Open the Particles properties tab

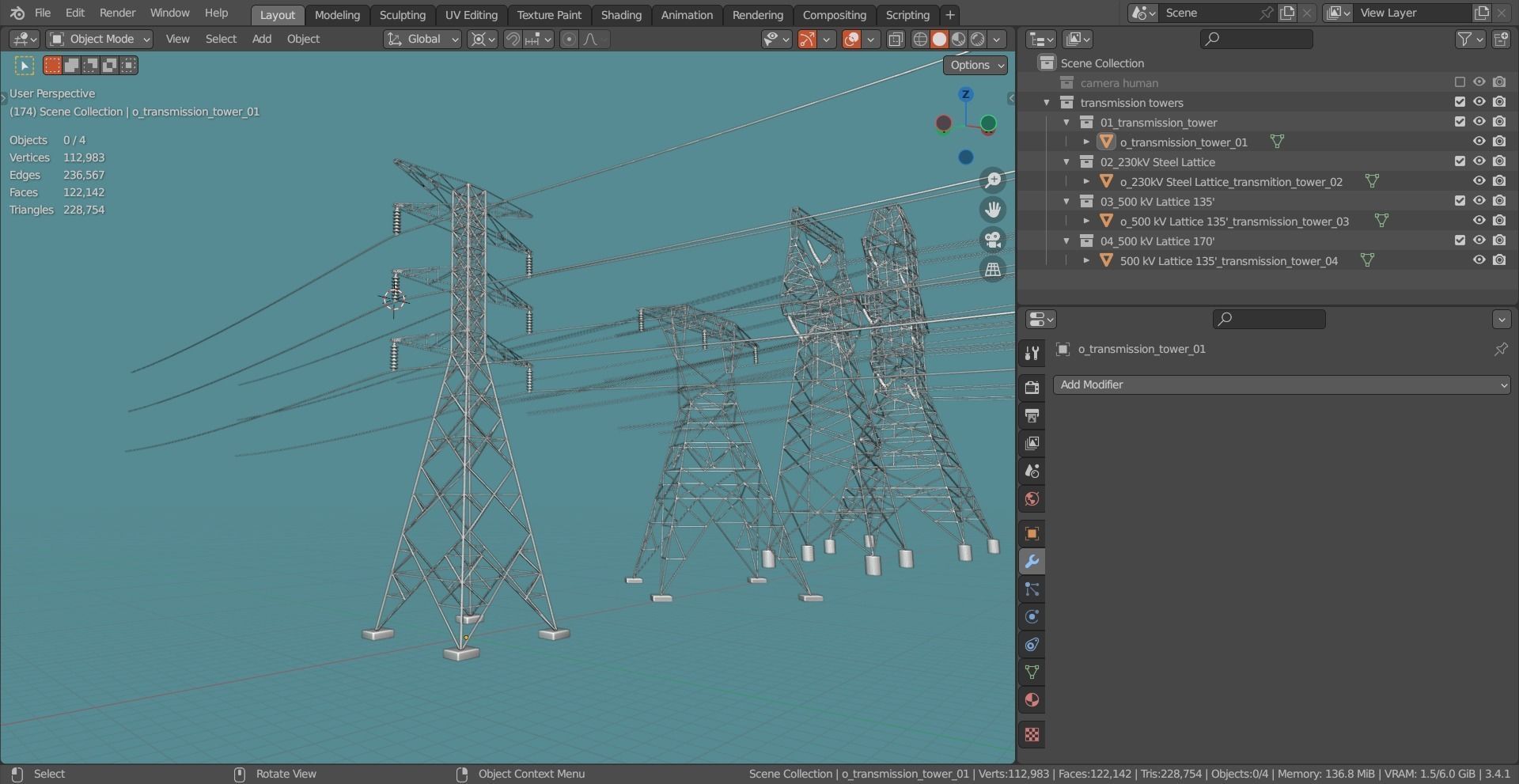coord(1032,589)
